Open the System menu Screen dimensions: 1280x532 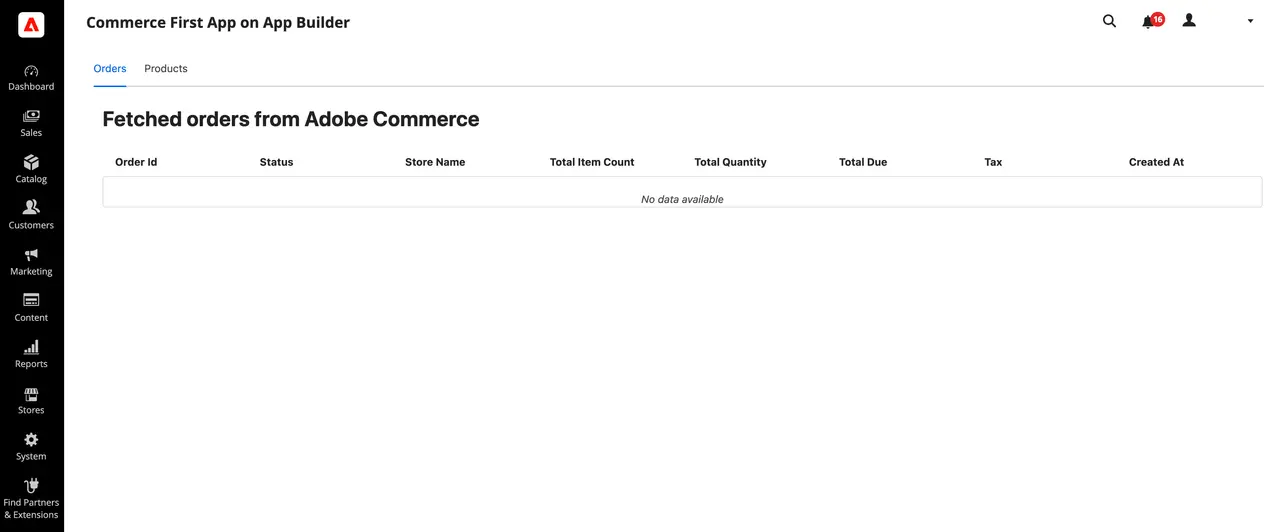click(x=31, y=447)
